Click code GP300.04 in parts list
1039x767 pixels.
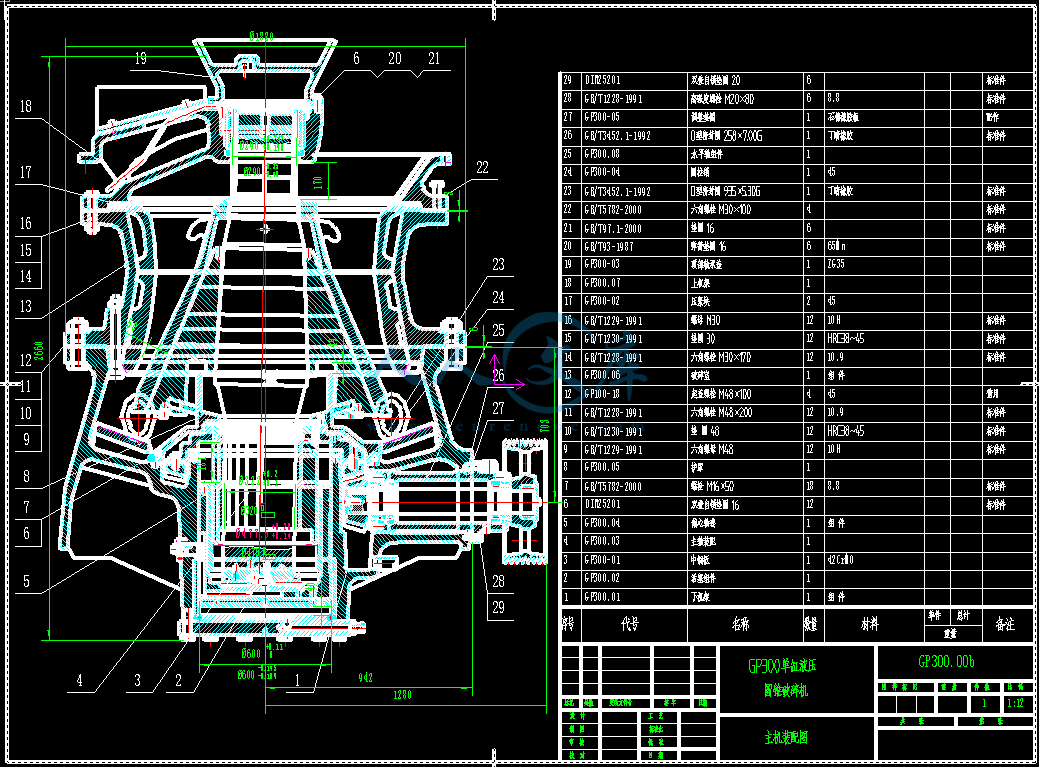[602, 523]
